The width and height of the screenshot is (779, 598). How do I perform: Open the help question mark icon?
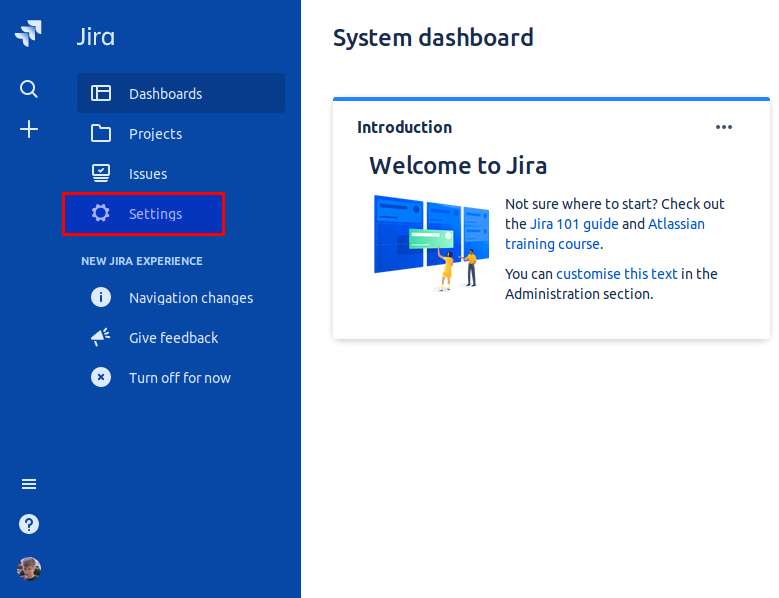29,524
